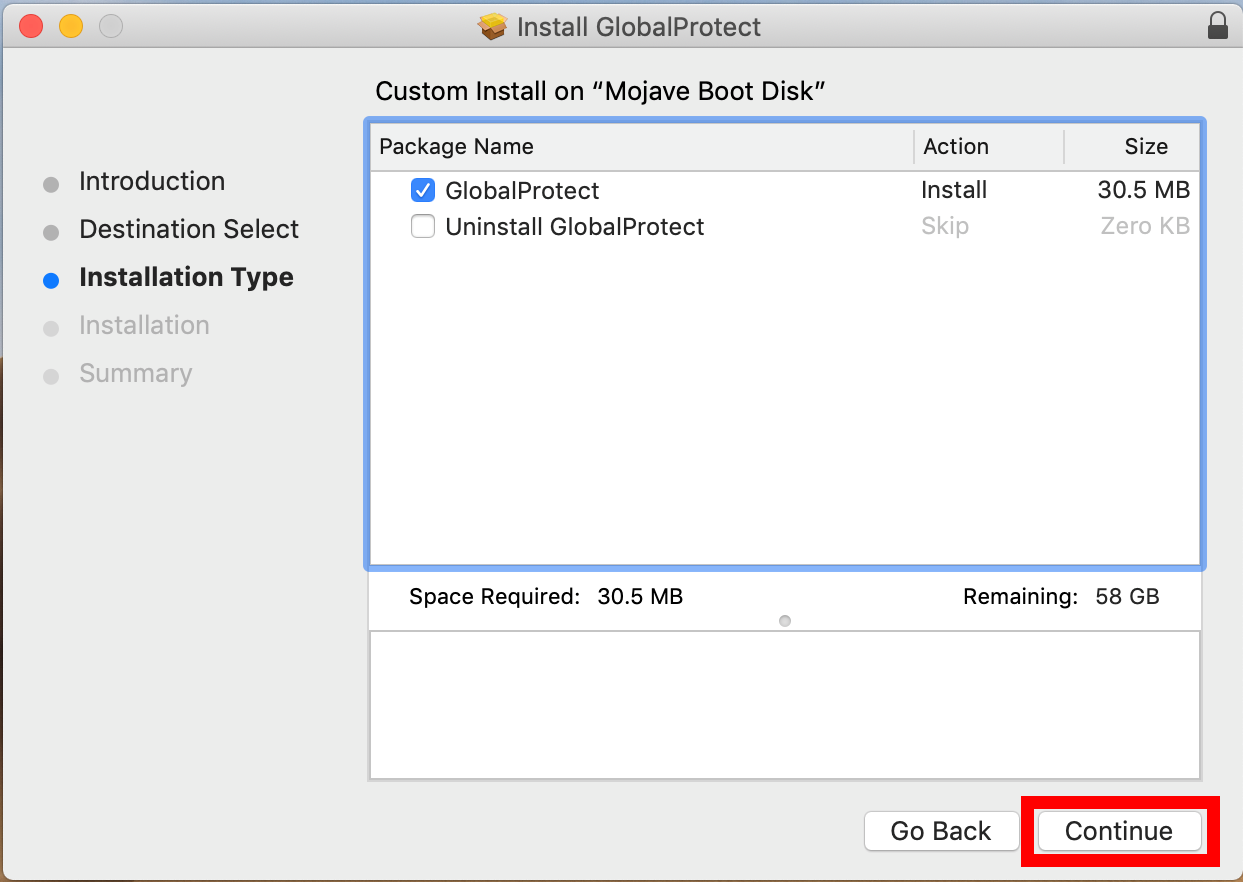Image resolution: width=1243 pixels, height=882 pixels.
Task: Check the Uninstall GlobalProtect checkbox
Action: coord(423,227)
